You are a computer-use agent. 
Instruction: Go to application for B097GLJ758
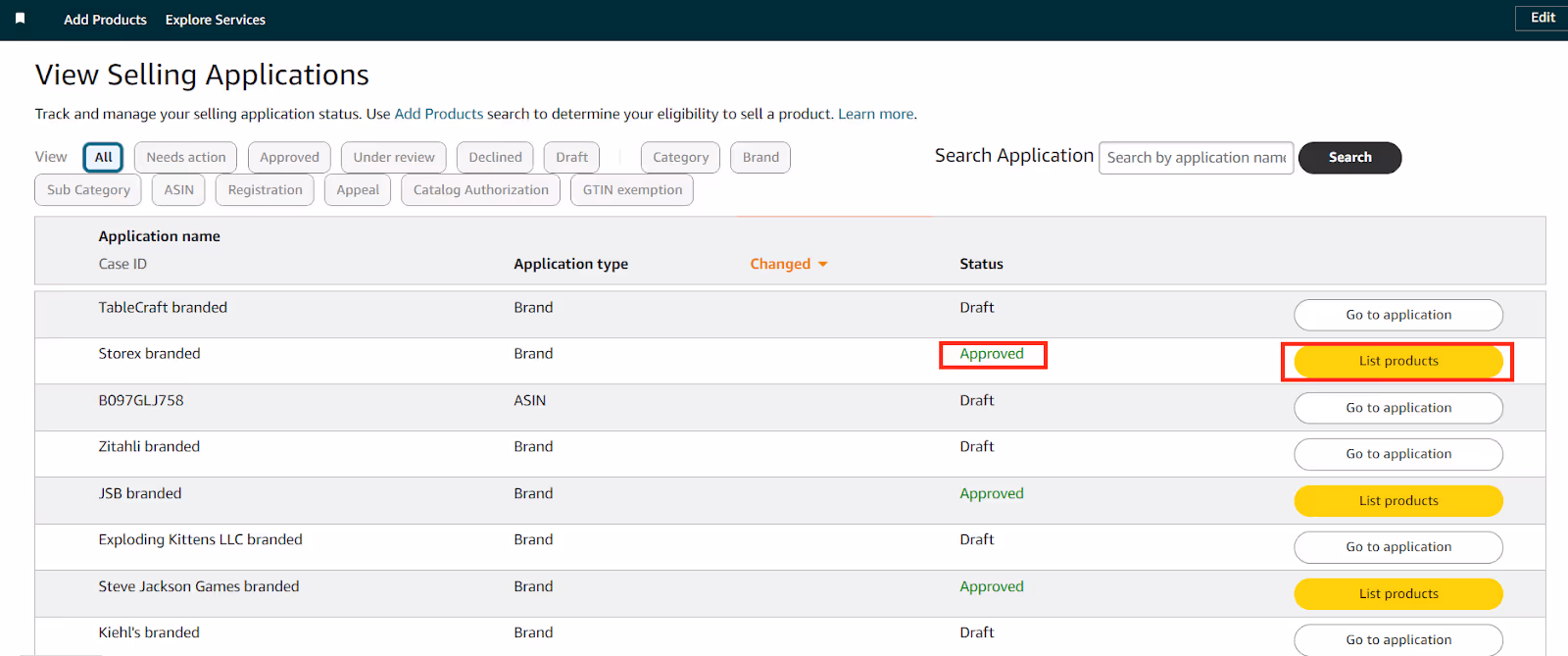pyautogui.click(x=1398, y=408)
